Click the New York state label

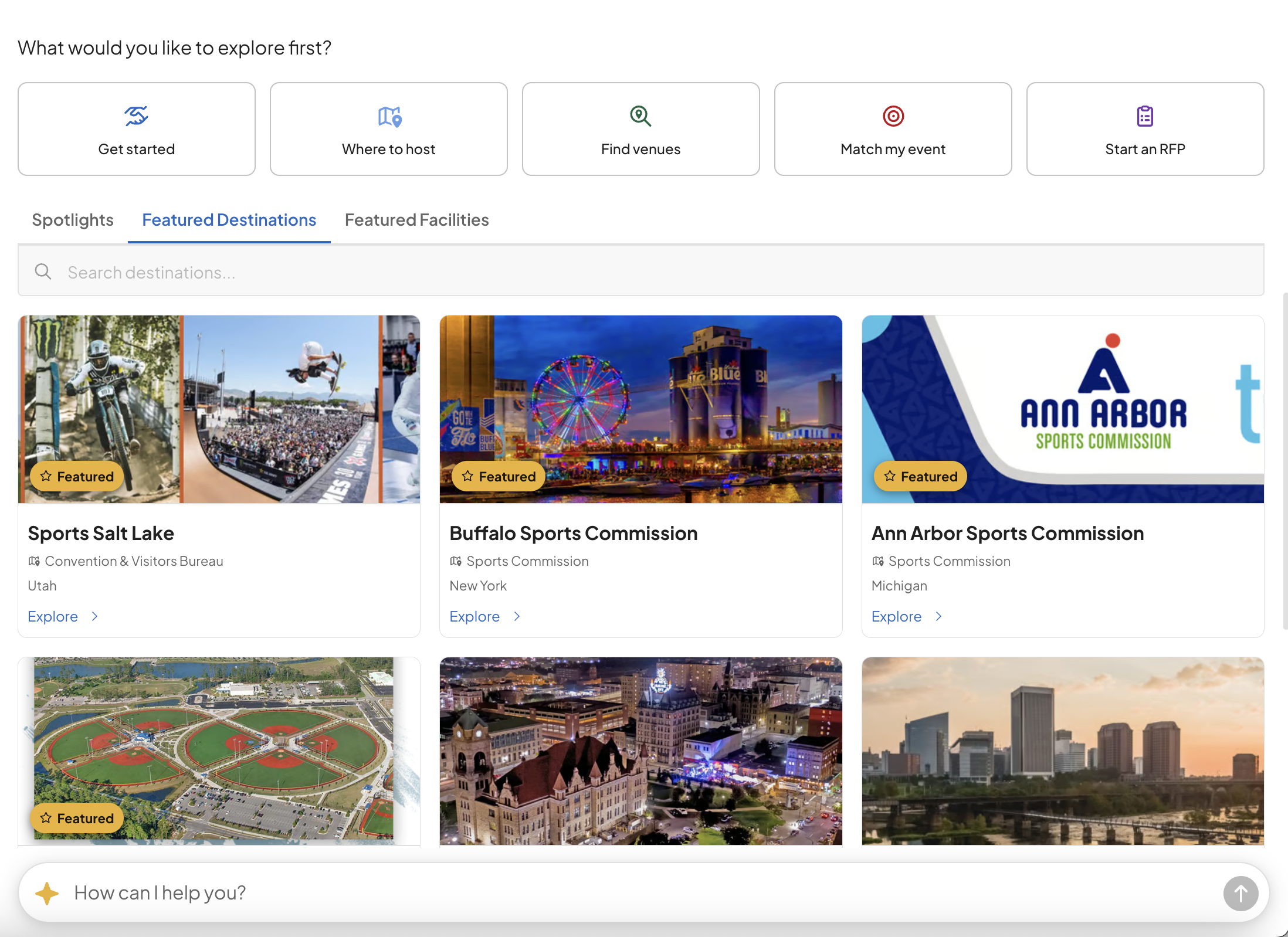pyautogui.click(x=478, y=586)
